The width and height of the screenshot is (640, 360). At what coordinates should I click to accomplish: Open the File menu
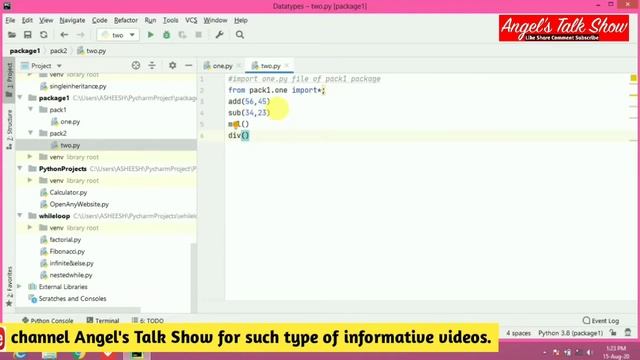point(10,20)
